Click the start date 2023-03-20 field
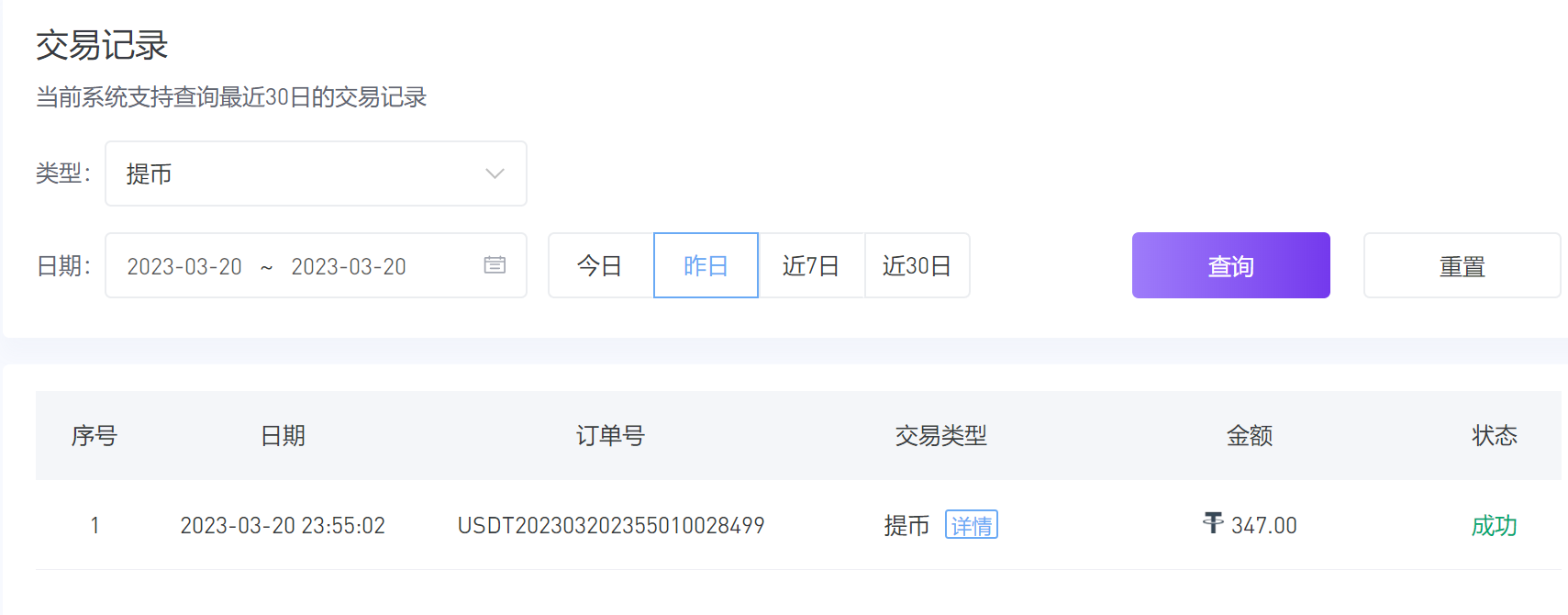Screen dimensions: 1568x615 (184, 266)
